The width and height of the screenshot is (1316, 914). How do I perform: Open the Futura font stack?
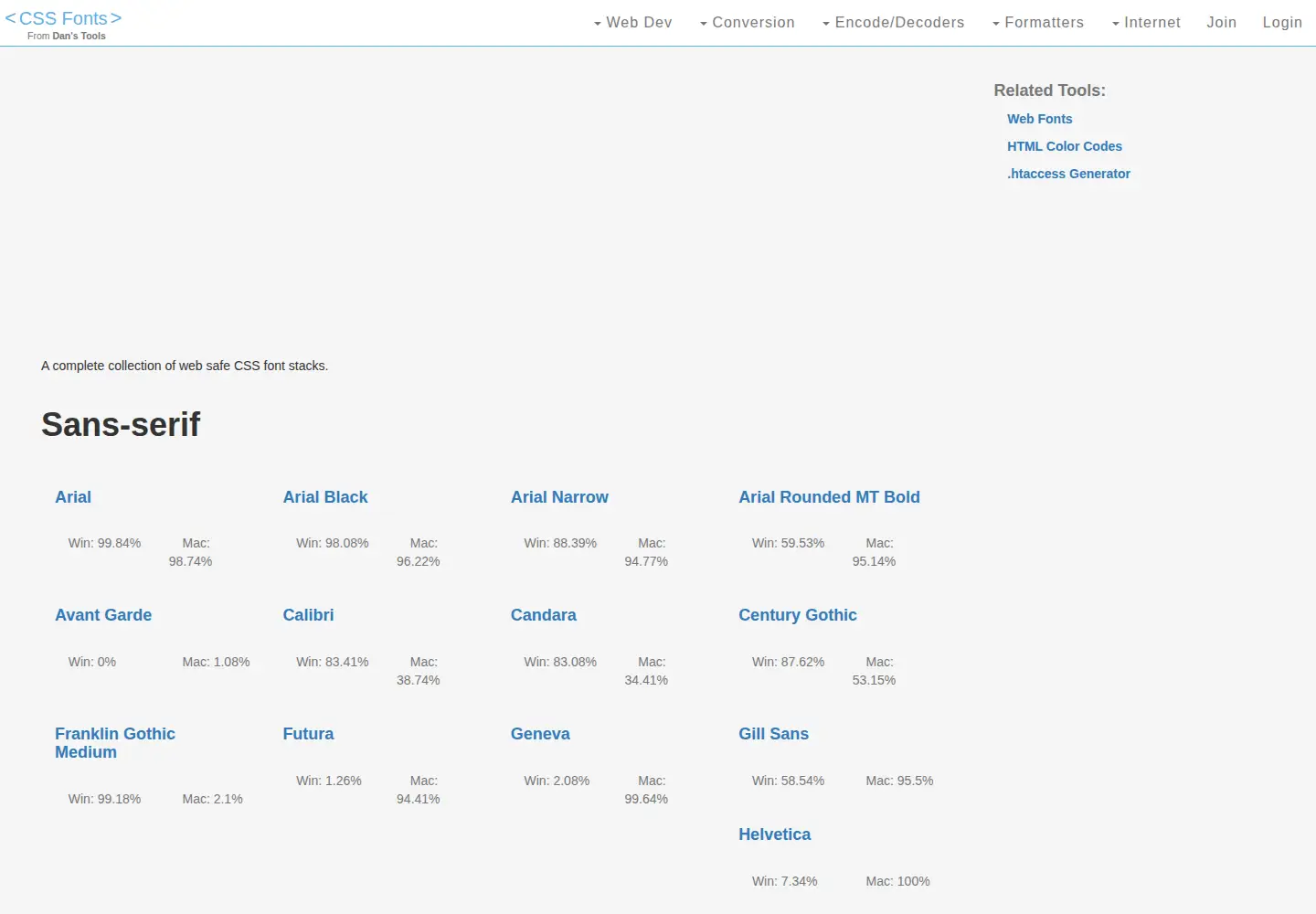tap(308, 734)
